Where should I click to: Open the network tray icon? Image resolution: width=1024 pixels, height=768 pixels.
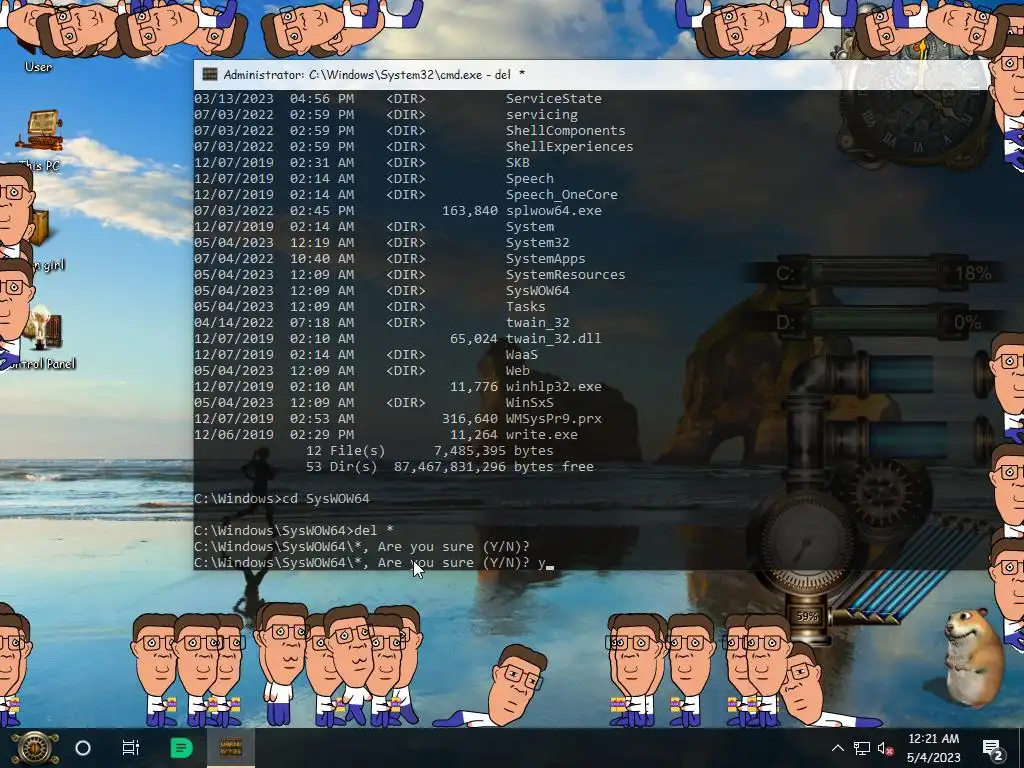pyautogui.click(x=861, y=748)
